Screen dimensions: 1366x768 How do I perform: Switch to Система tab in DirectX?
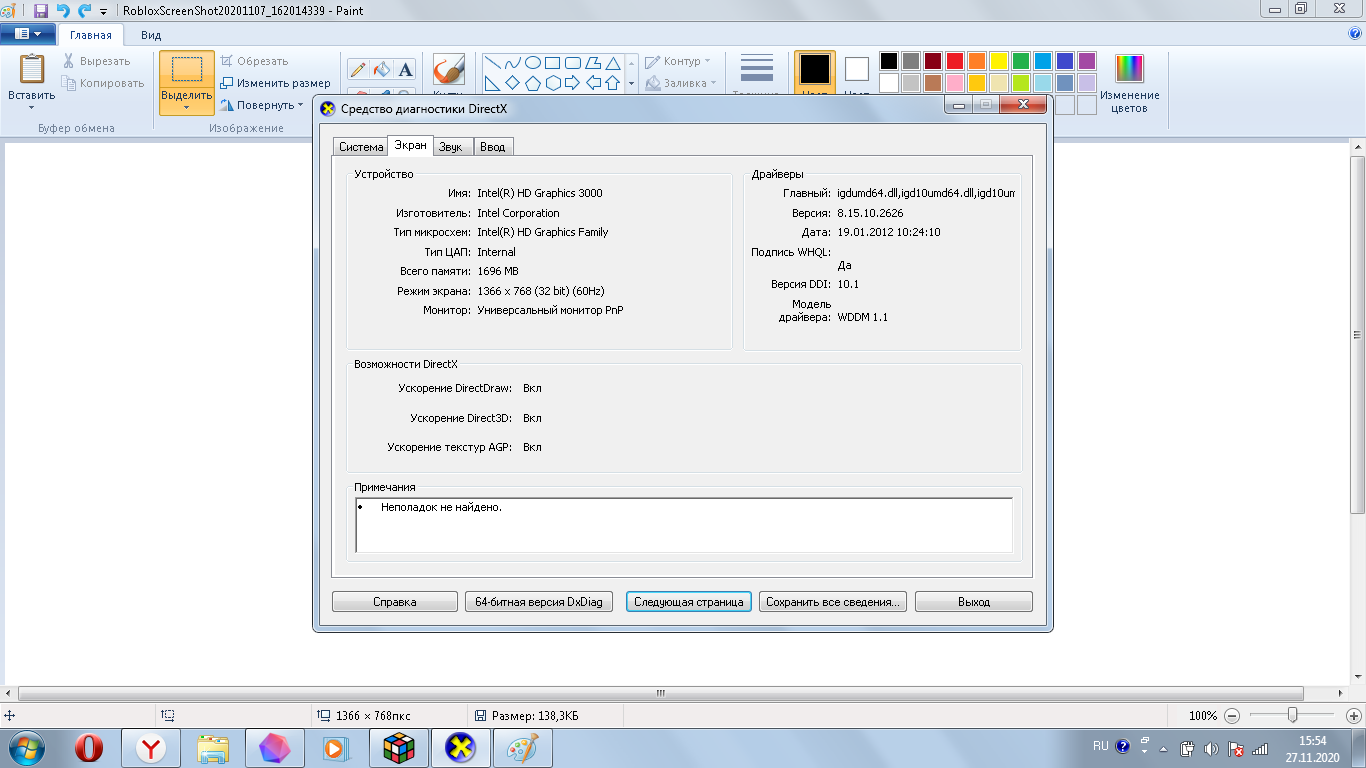pos(361,147)
